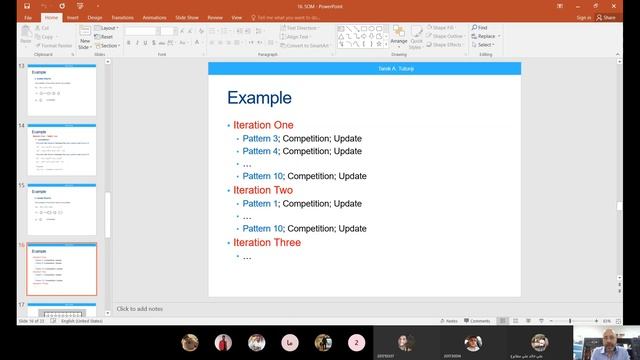Start slideshow from beginning via quick toolbar
The image size is (640, 360).
(x=80, y=6)
